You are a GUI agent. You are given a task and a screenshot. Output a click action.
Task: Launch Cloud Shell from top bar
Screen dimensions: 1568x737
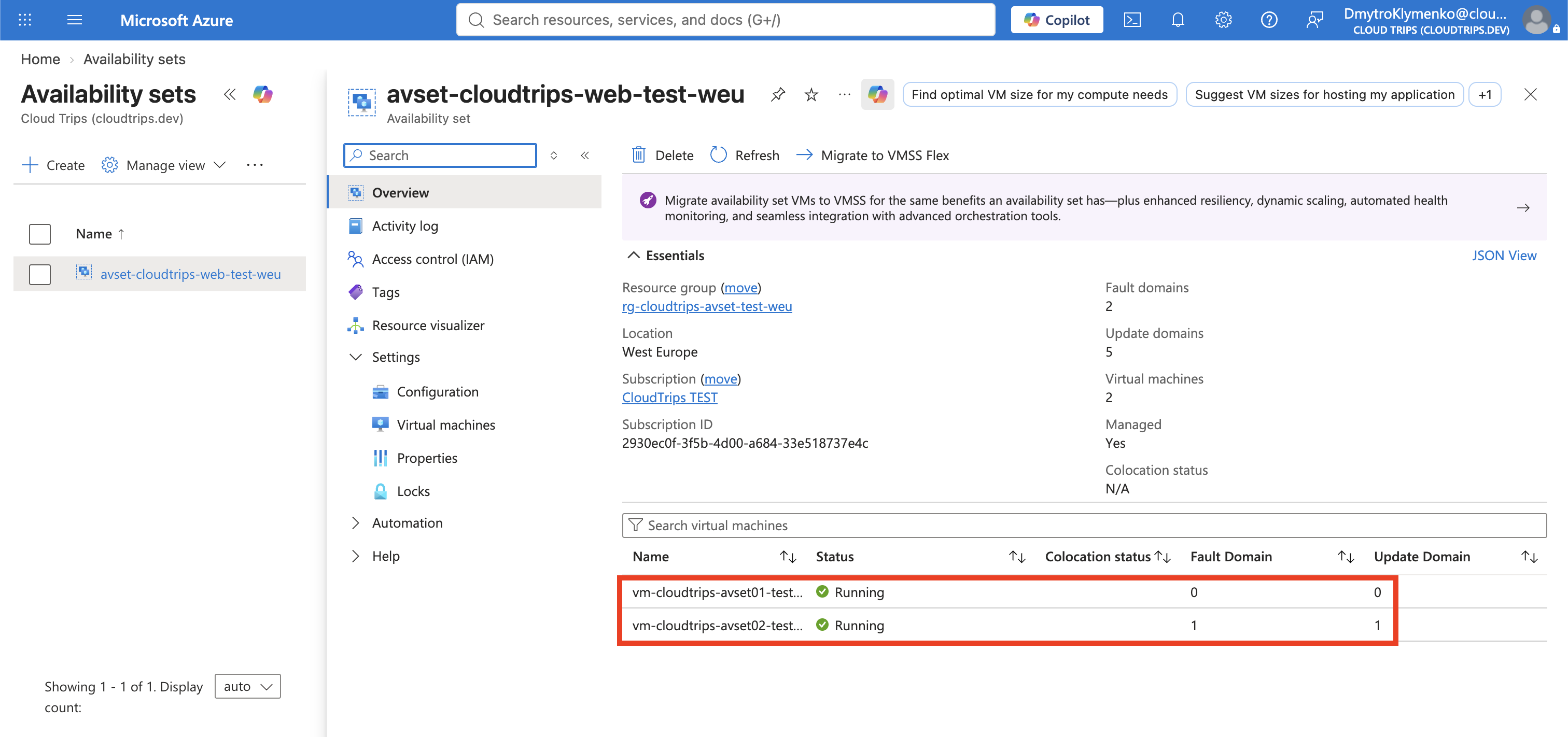1132,20
